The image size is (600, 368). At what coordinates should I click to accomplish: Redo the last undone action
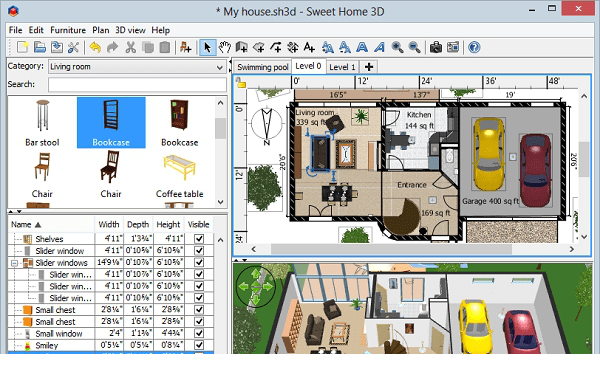[x=112, y=47]
